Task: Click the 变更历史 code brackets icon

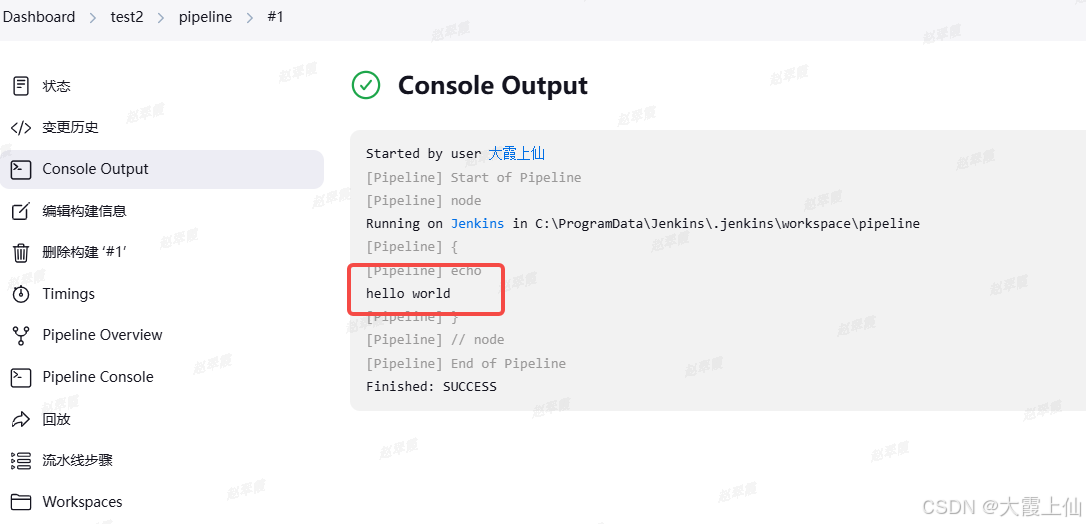Action: point(21,127)
